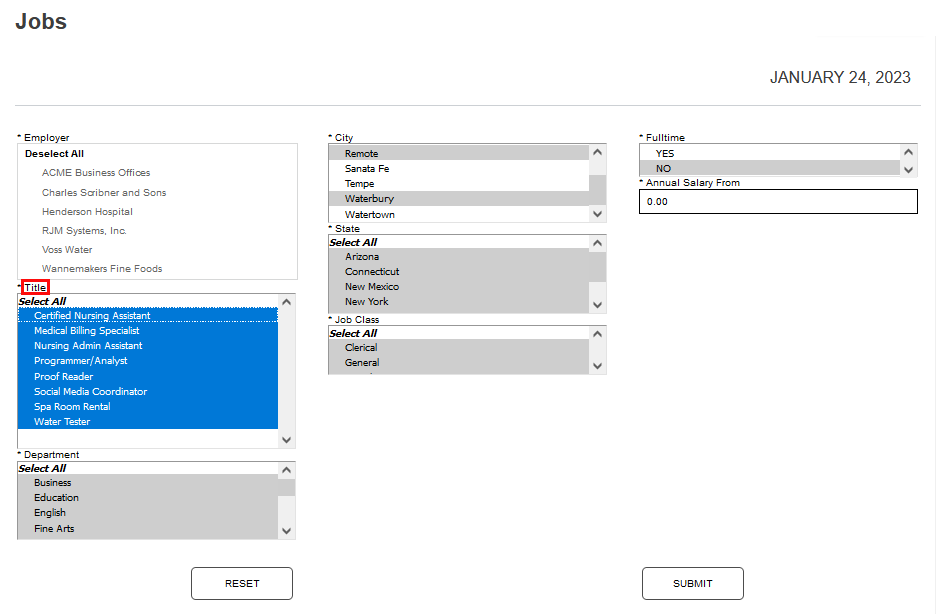Image resolution: width=936 pixels, height=614 pixels.
Task: Select Education in Department list
Action: (x=56, y=498)
